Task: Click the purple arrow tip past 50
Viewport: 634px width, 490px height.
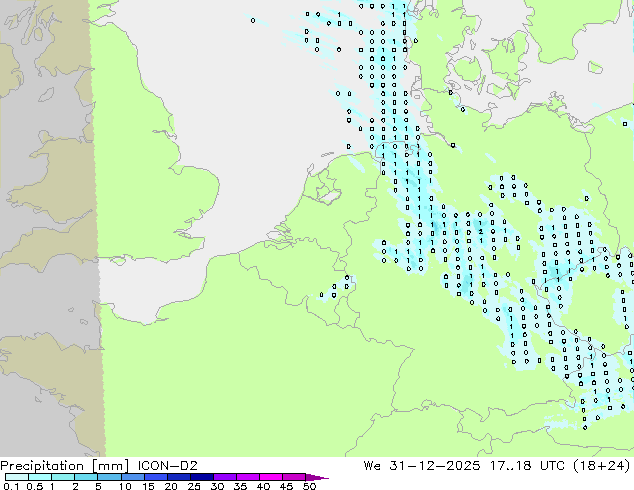Action: (x=317, y=477)
